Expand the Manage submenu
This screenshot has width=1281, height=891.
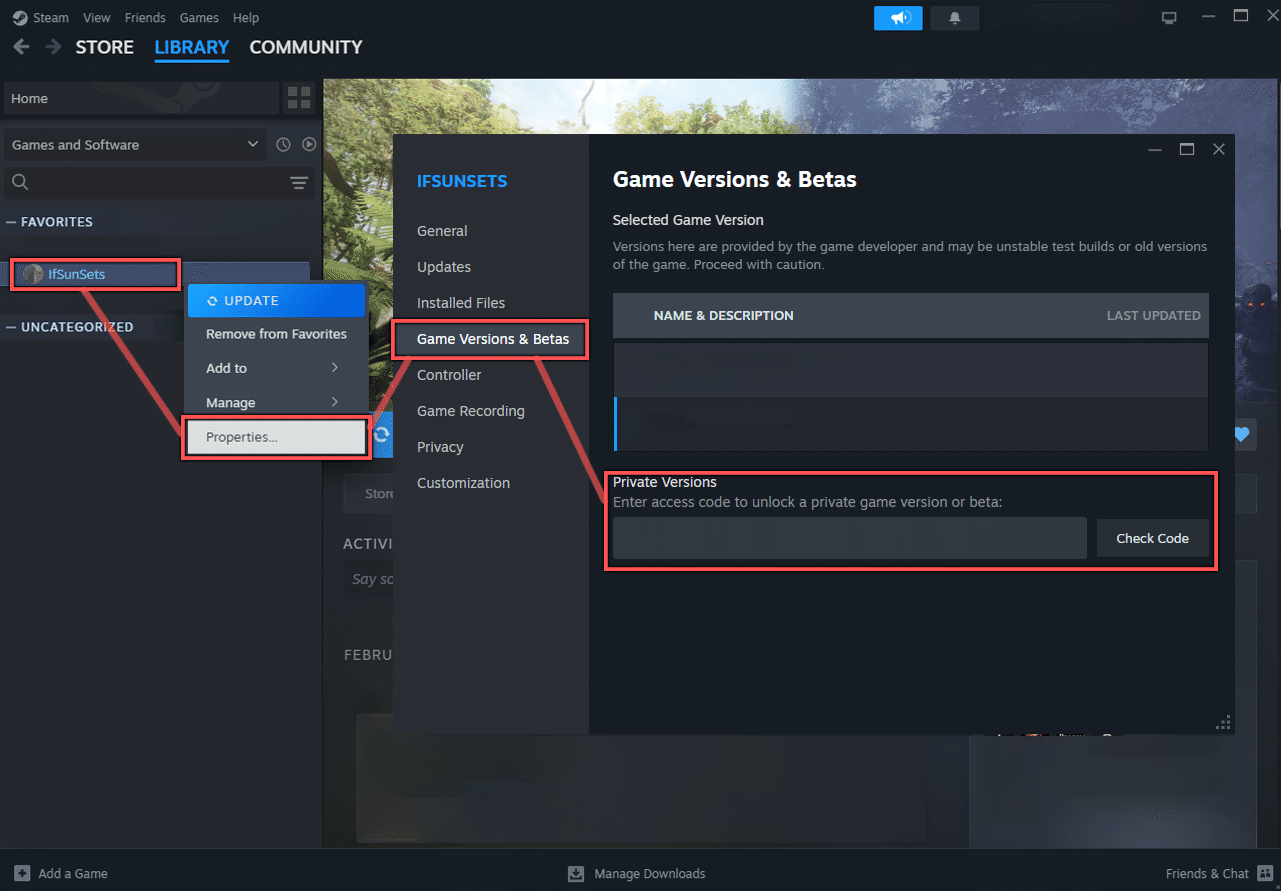(276, 402)
